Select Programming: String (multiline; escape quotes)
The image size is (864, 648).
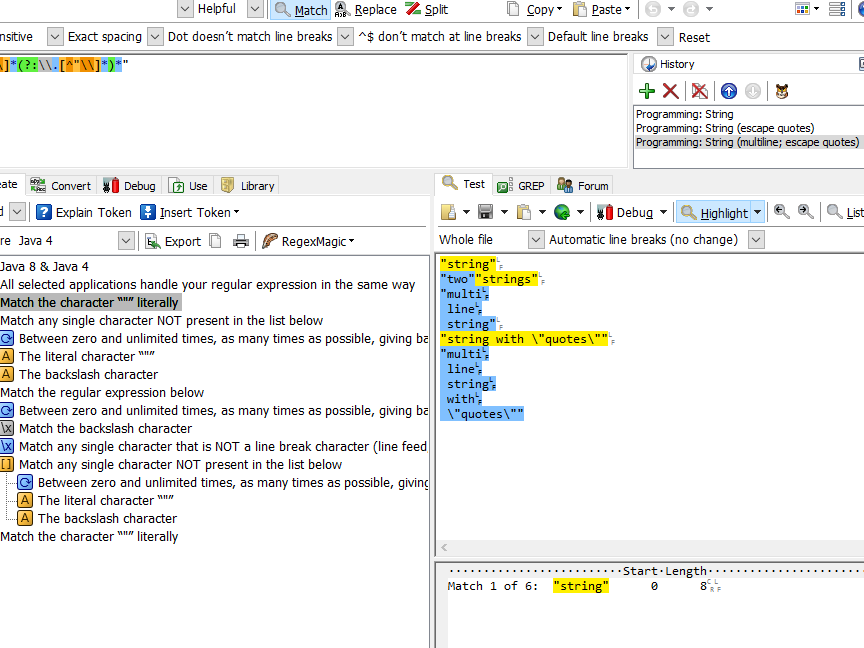(747, 142)
